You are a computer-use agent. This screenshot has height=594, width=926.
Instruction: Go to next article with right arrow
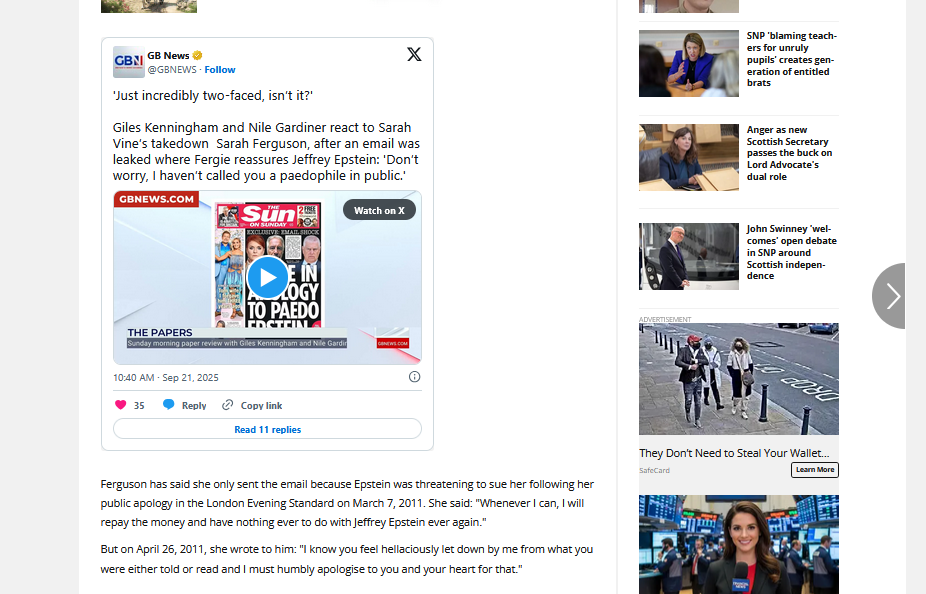[x=892, y=296]
